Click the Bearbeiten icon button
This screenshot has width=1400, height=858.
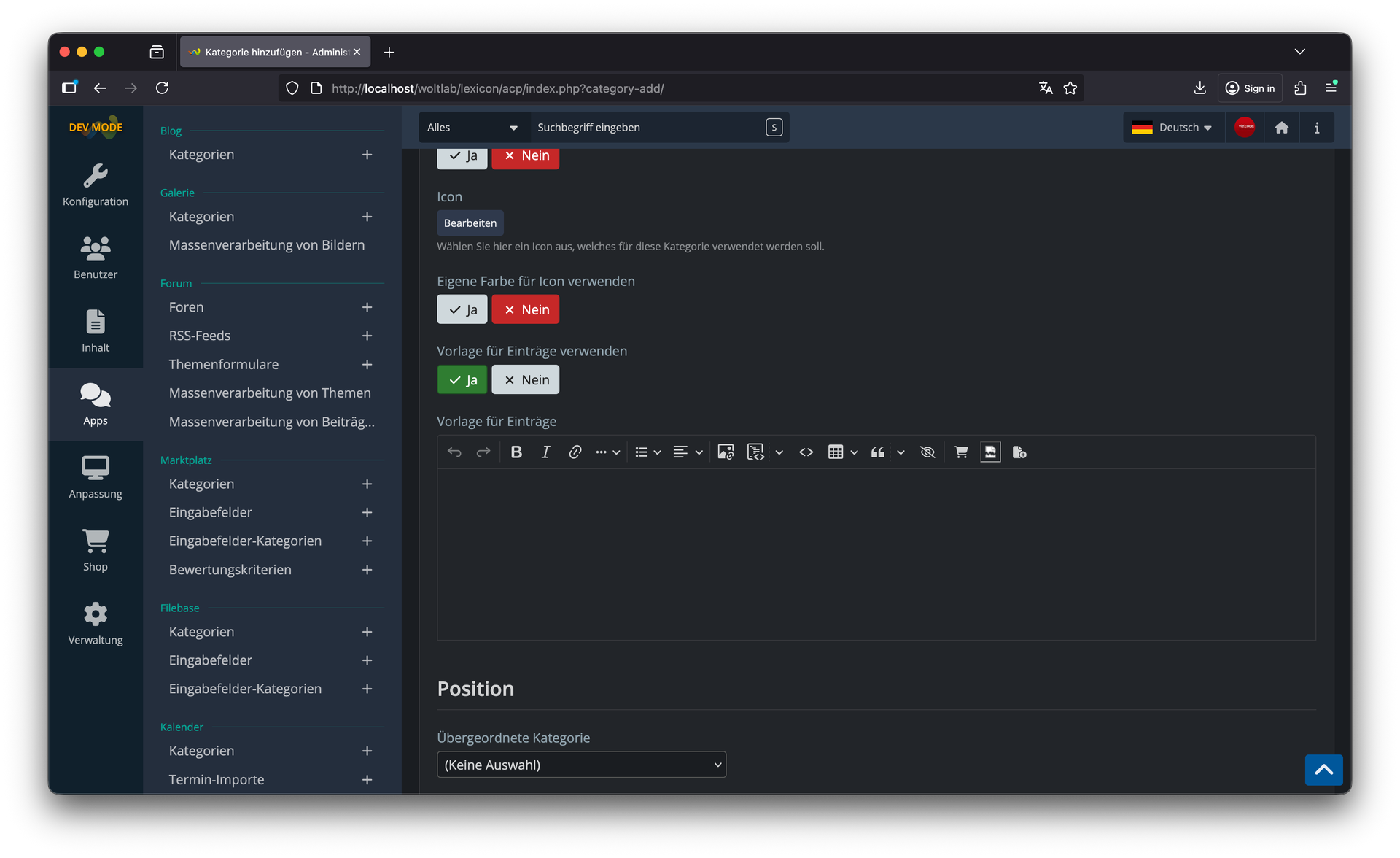pyautogui.click(x=470, y=223)
